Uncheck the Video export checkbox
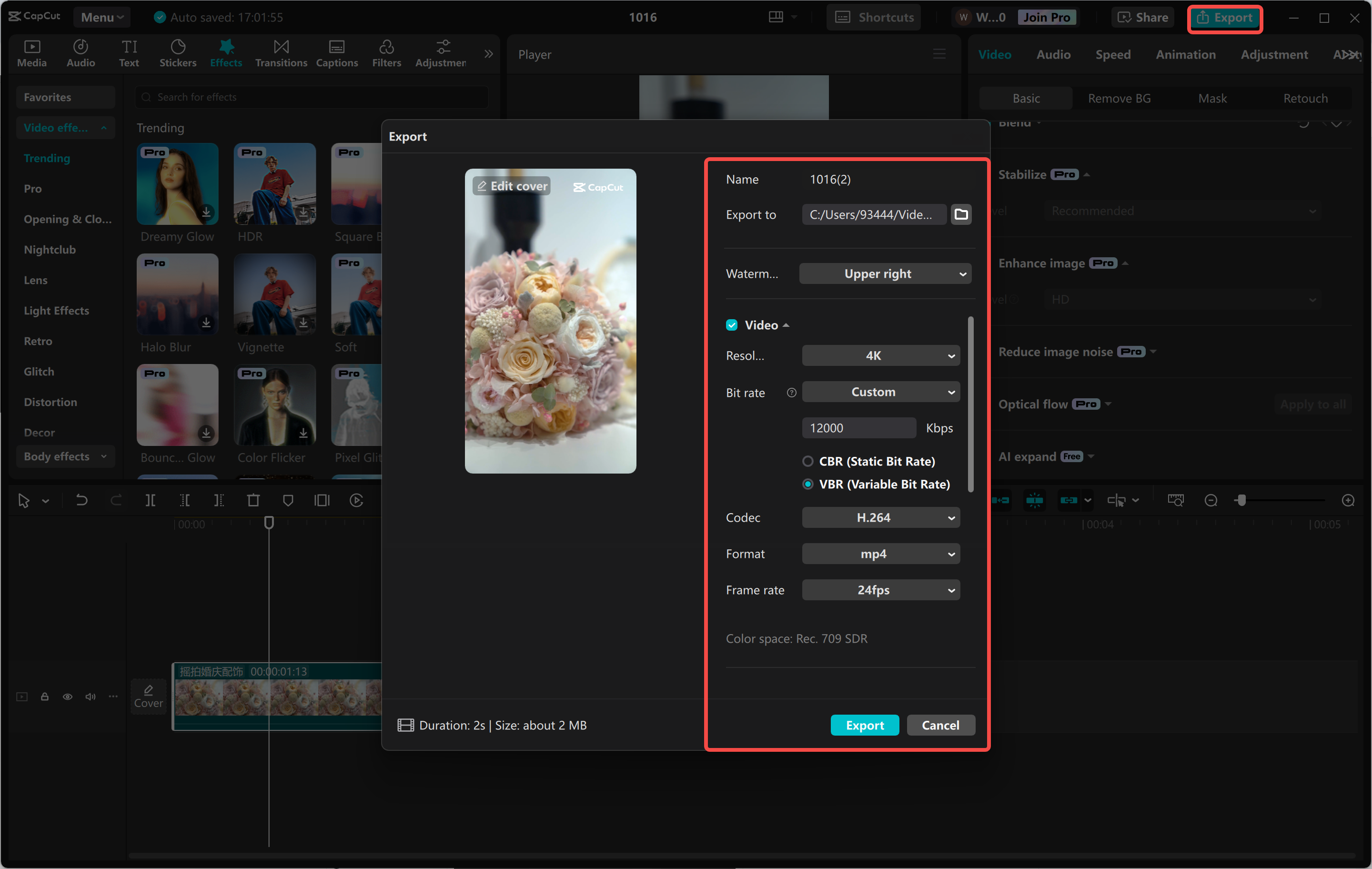 coord(732,325)
